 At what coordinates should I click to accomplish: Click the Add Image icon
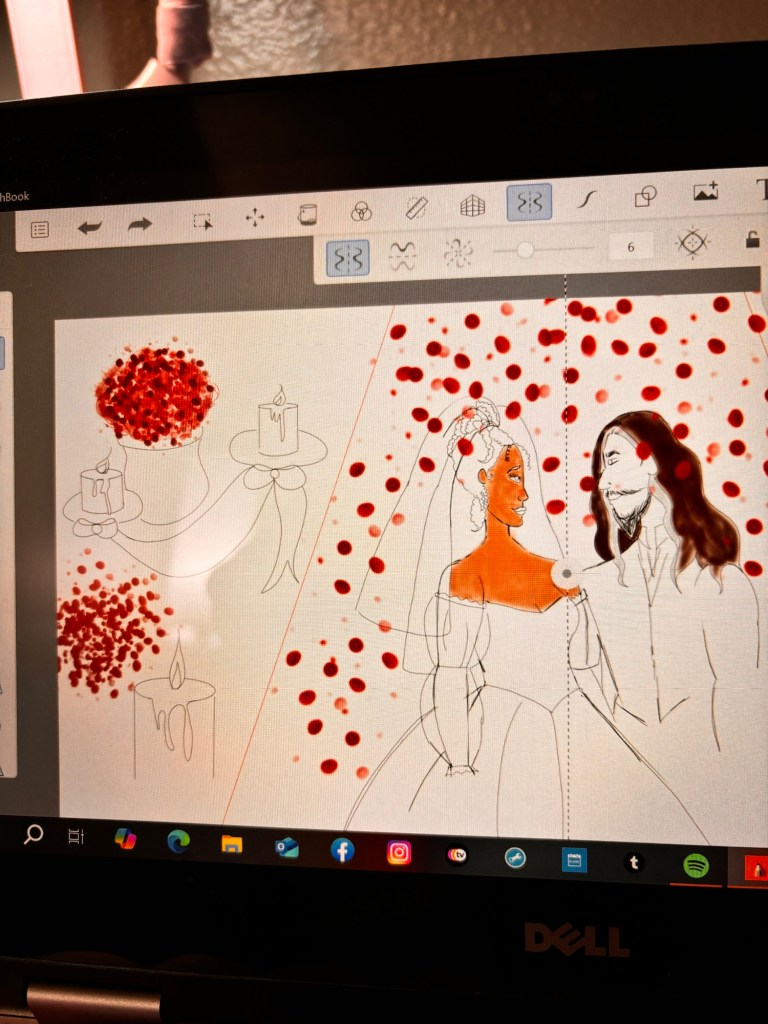tap(706, 192)
